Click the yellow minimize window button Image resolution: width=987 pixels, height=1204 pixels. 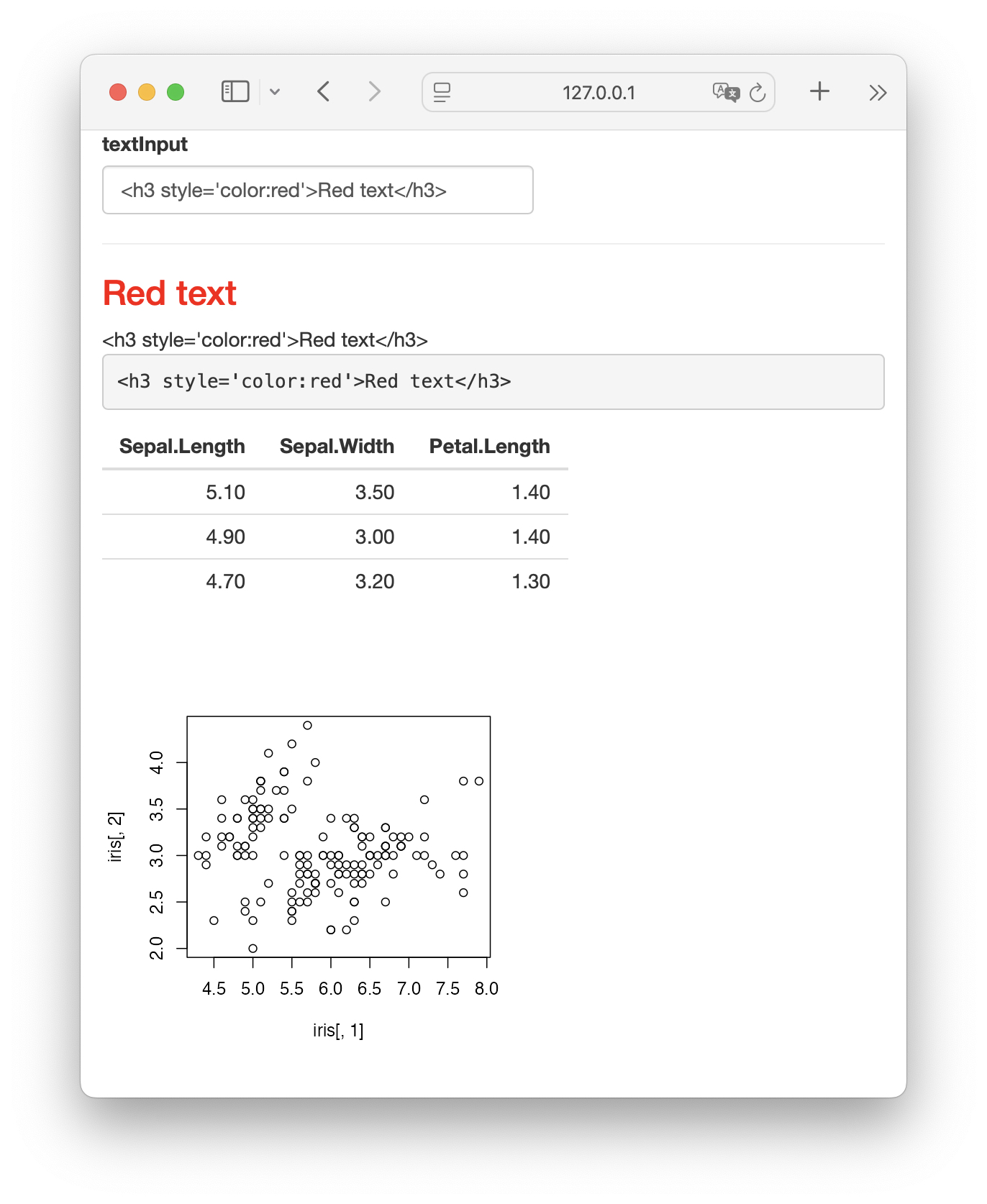[147, 92]
